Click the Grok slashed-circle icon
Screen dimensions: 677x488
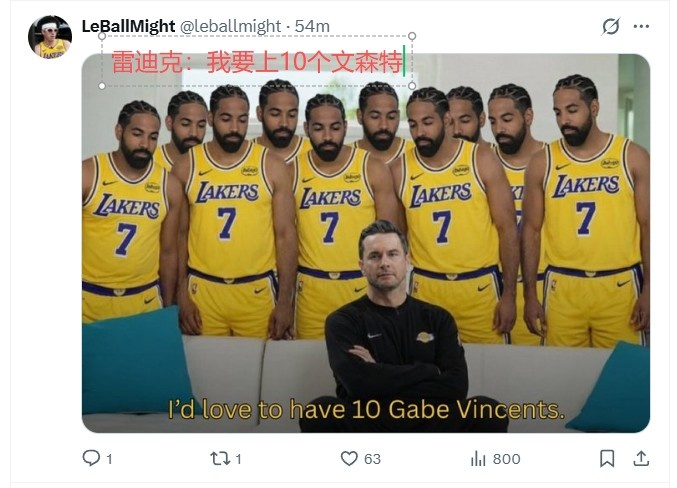coord(610,27)
